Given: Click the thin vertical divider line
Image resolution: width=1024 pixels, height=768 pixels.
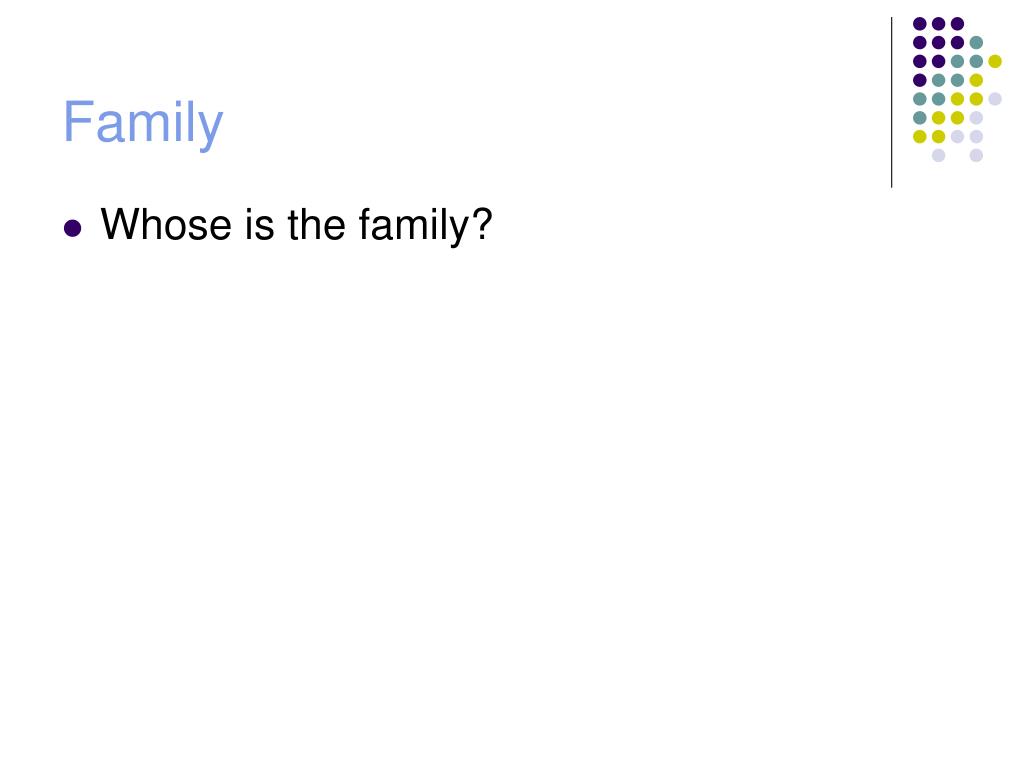Looking at the screenshot, I should [891, 103].
